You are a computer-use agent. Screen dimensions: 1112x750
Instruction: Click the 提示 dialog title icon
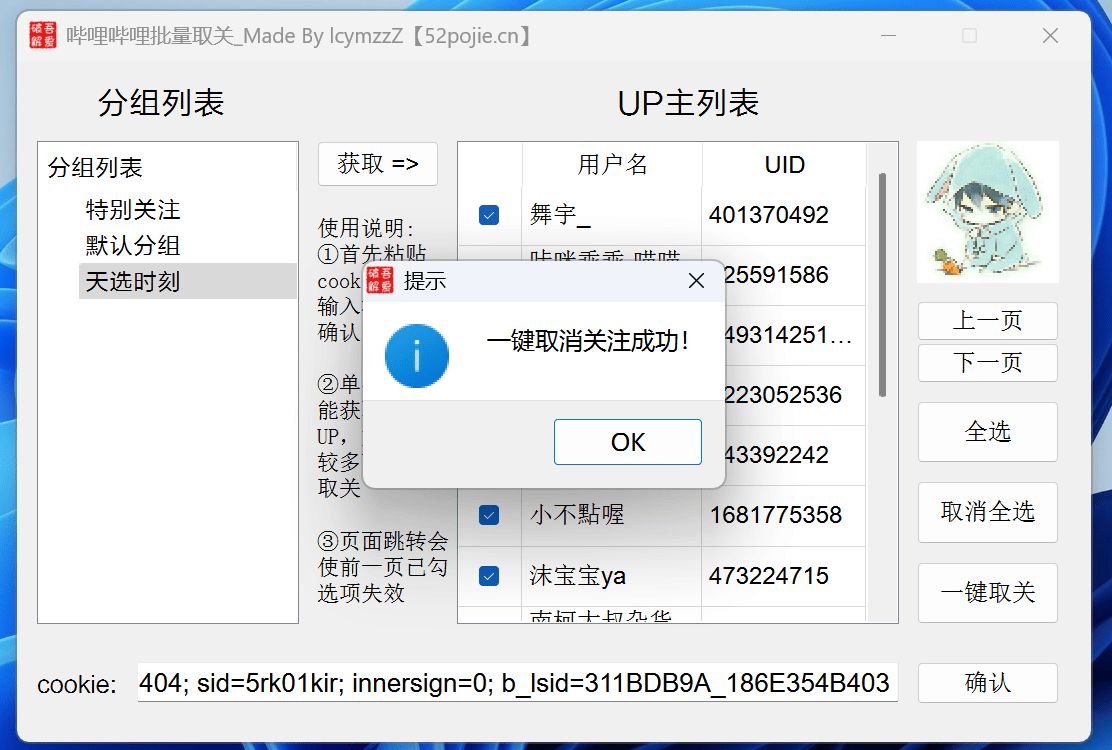381,281
